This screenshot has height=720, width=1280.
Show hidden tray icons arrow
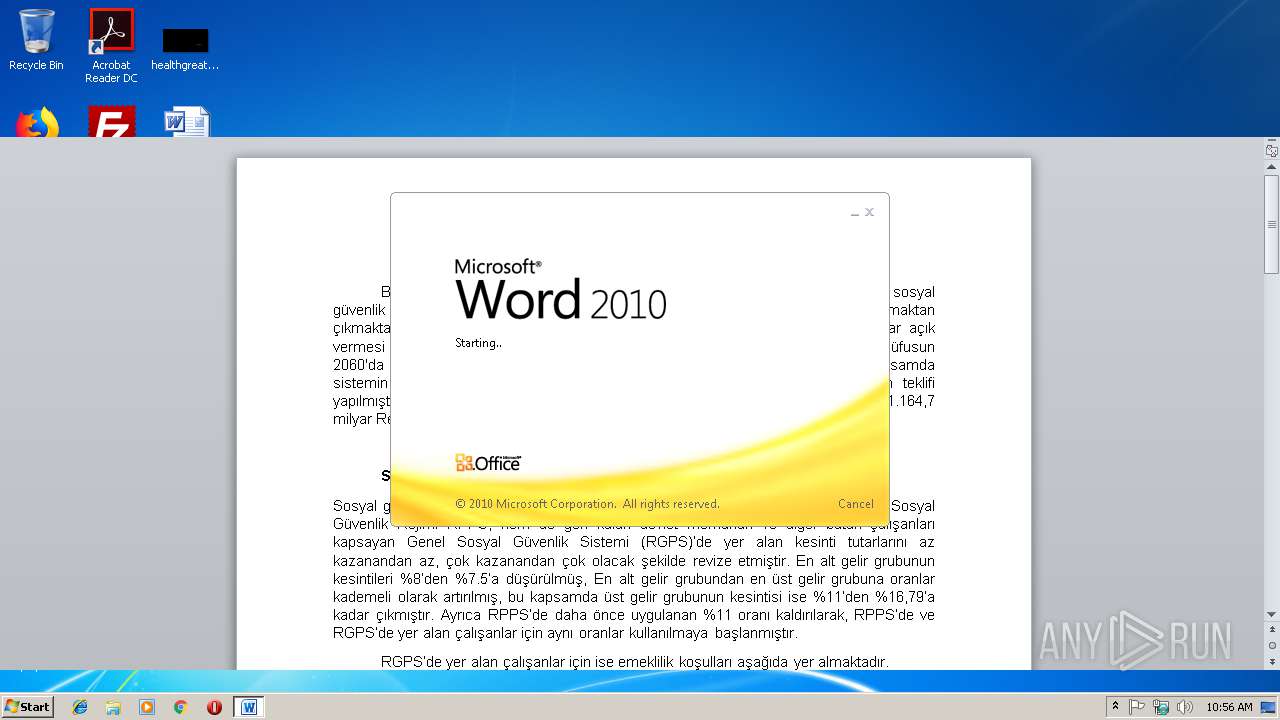tap(1115, 706)
